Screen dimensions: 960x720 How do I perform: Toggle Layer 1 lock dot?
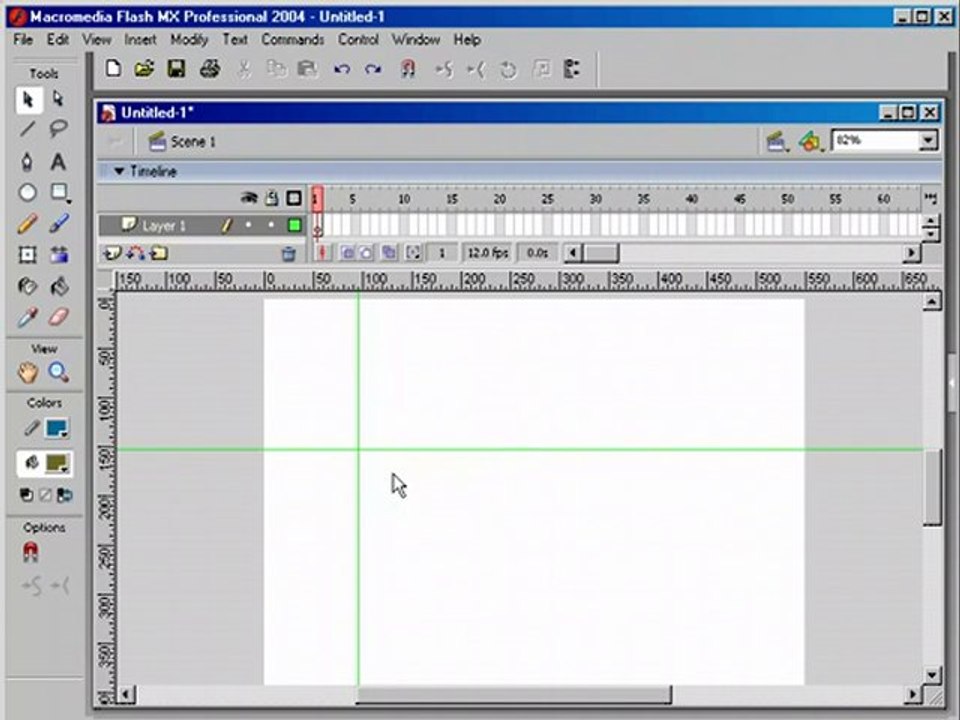click(x=271, y=225)
